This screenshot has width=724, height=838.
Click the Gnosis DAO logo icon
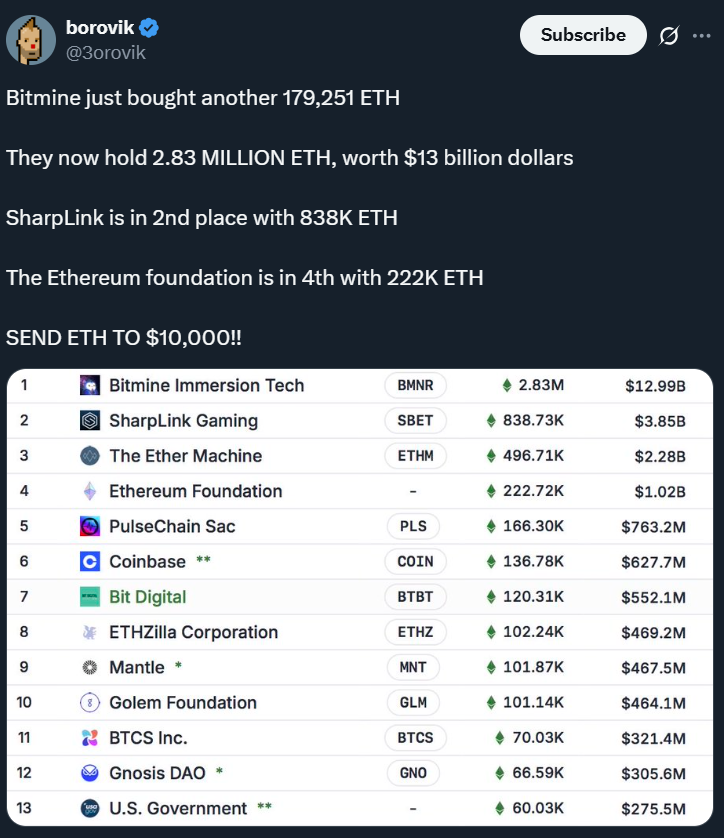pyautogui.click(x=90, y=773)
